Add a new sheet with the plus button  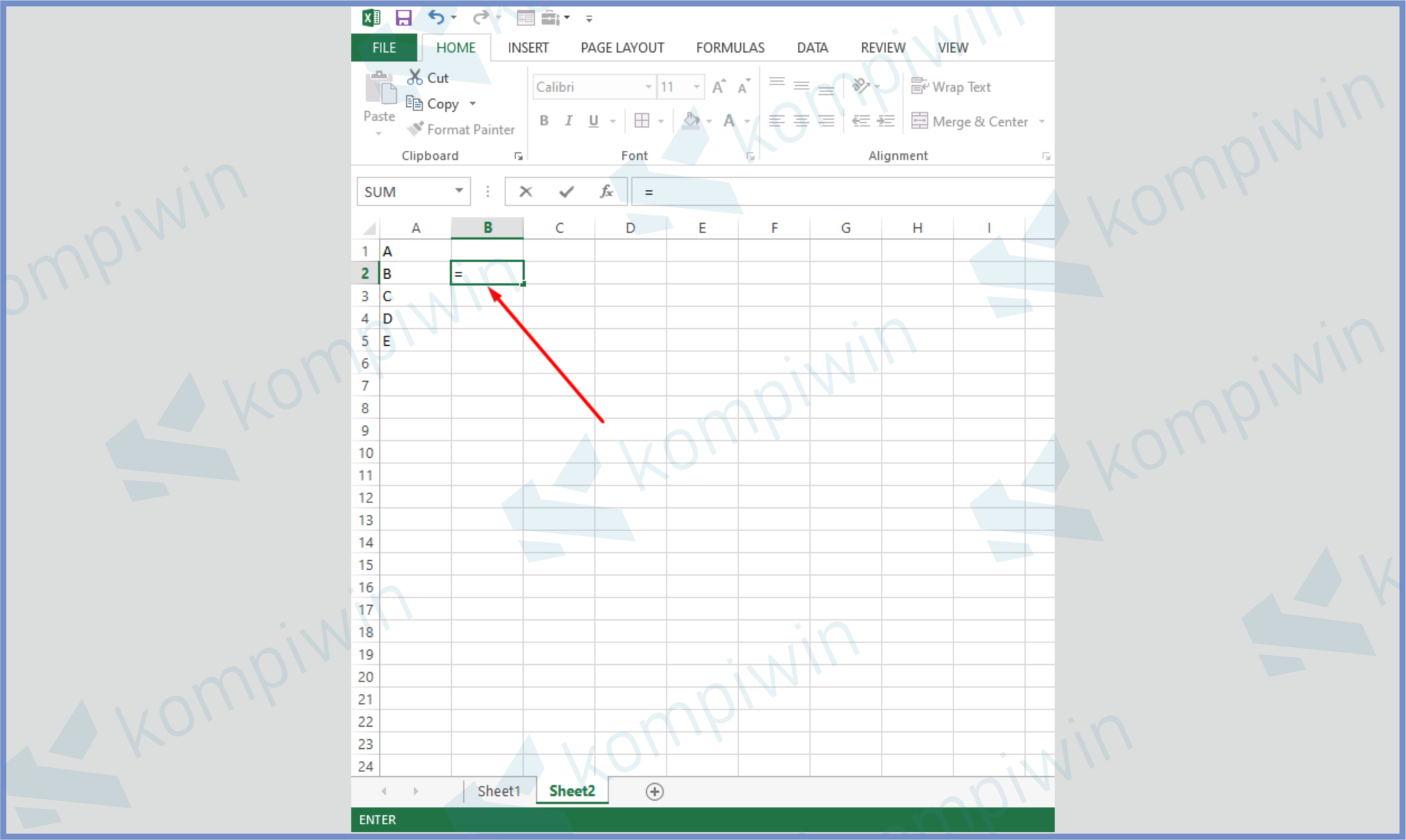(x=655, y=791)
